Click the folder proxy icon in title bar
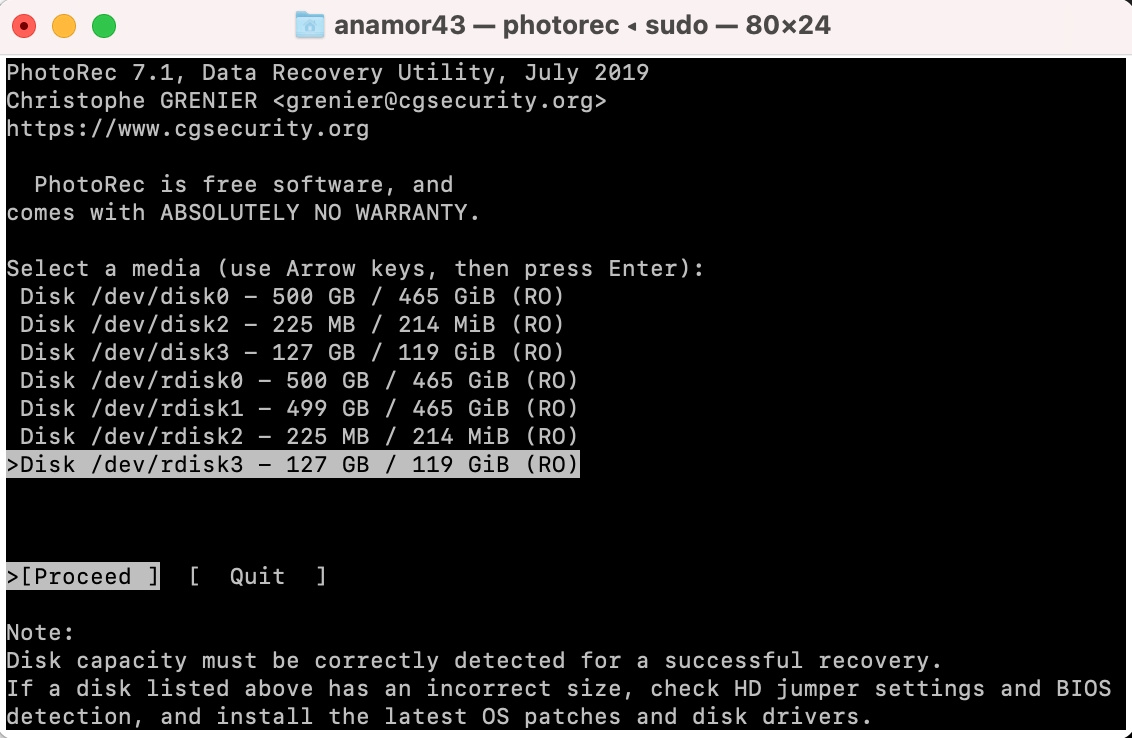This screenshot has height=738, width=1132. coord(310,25)
